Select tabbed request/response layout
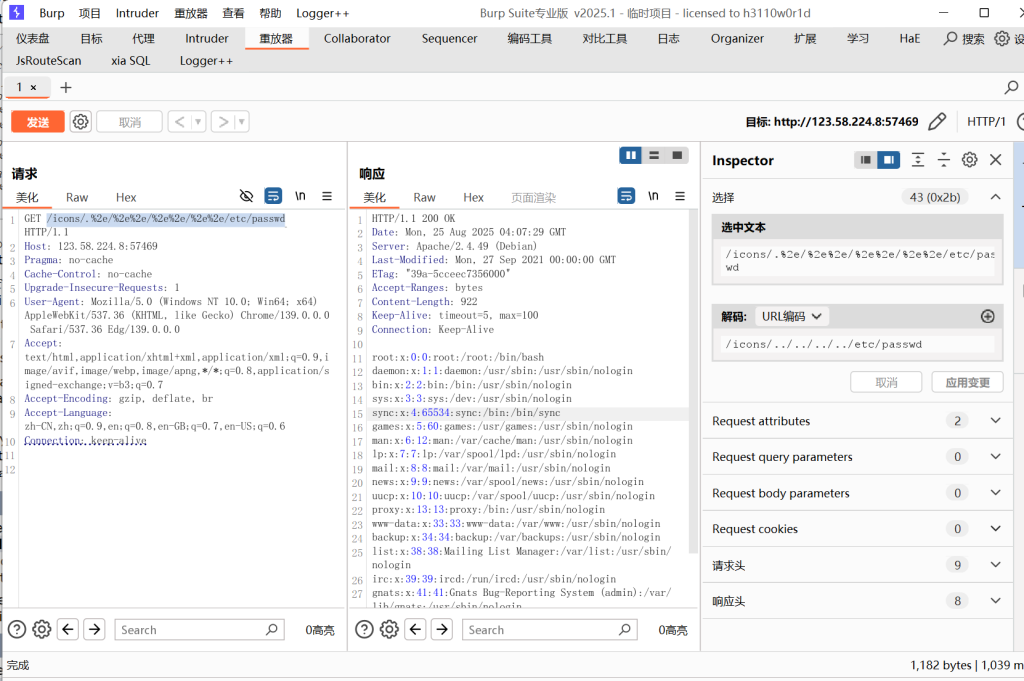 click(677, 155)
